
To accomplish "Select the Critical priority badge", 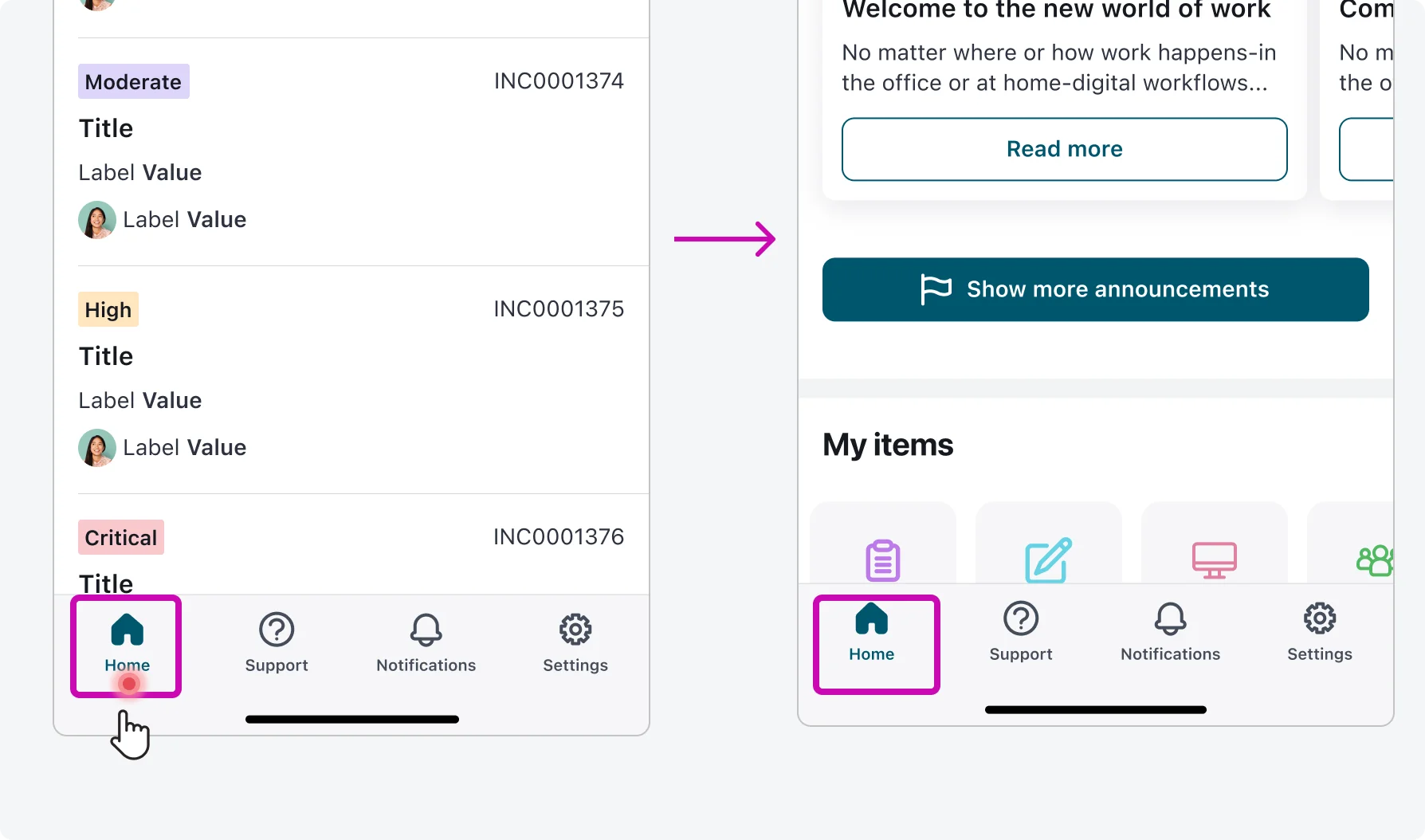I will click(121, 538).
